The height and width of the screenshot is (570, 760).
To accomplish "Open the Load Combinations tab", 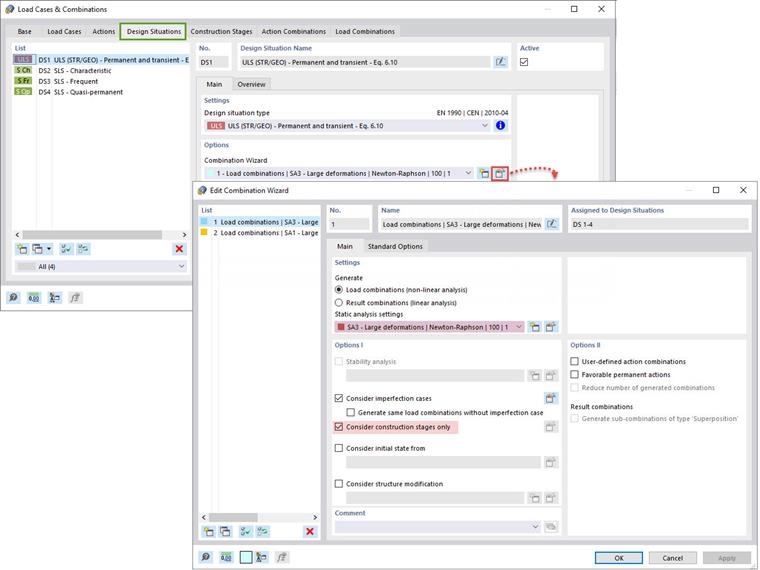I will 365,32.
